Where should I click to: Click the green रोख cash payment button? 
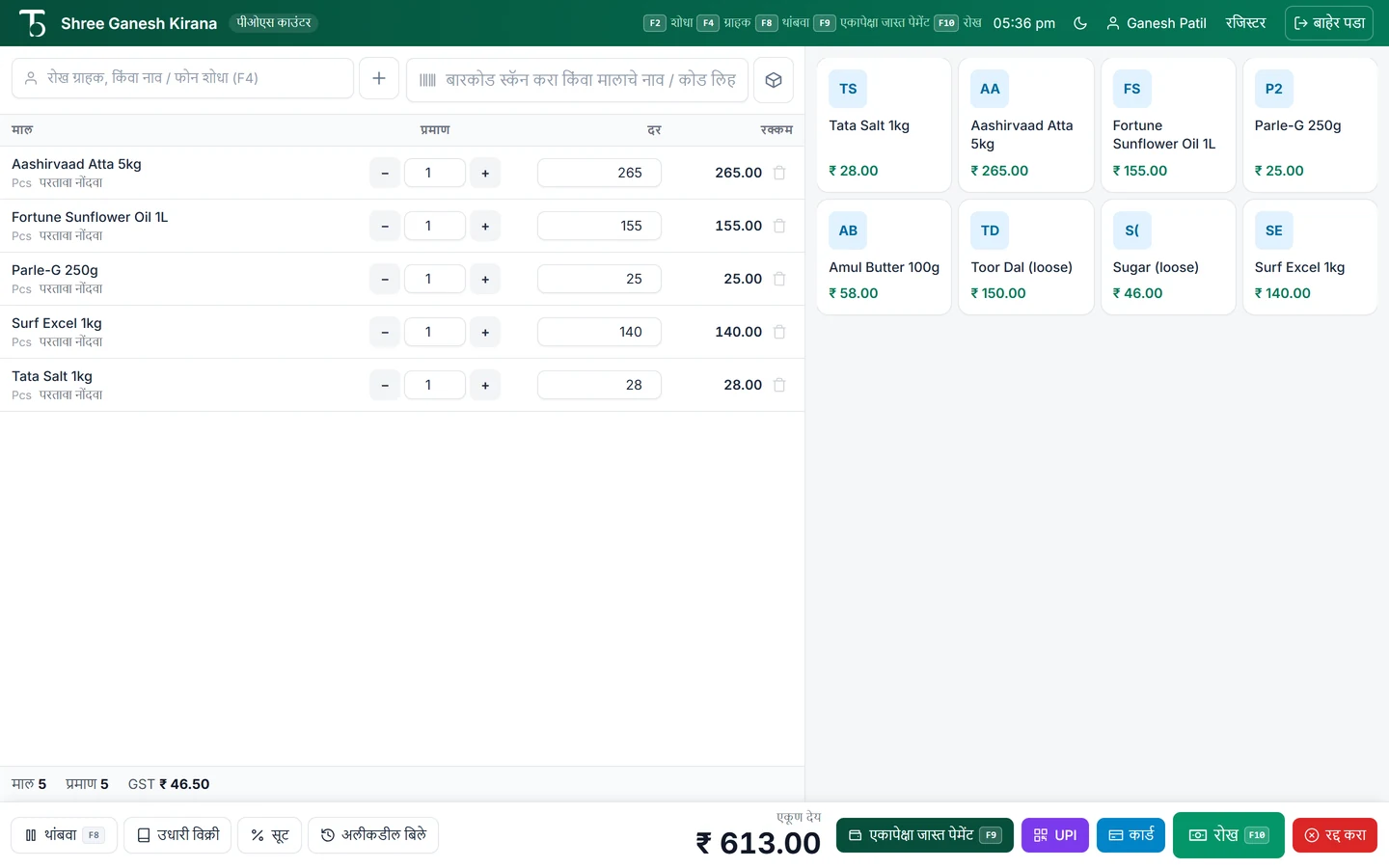(1229, 835)
